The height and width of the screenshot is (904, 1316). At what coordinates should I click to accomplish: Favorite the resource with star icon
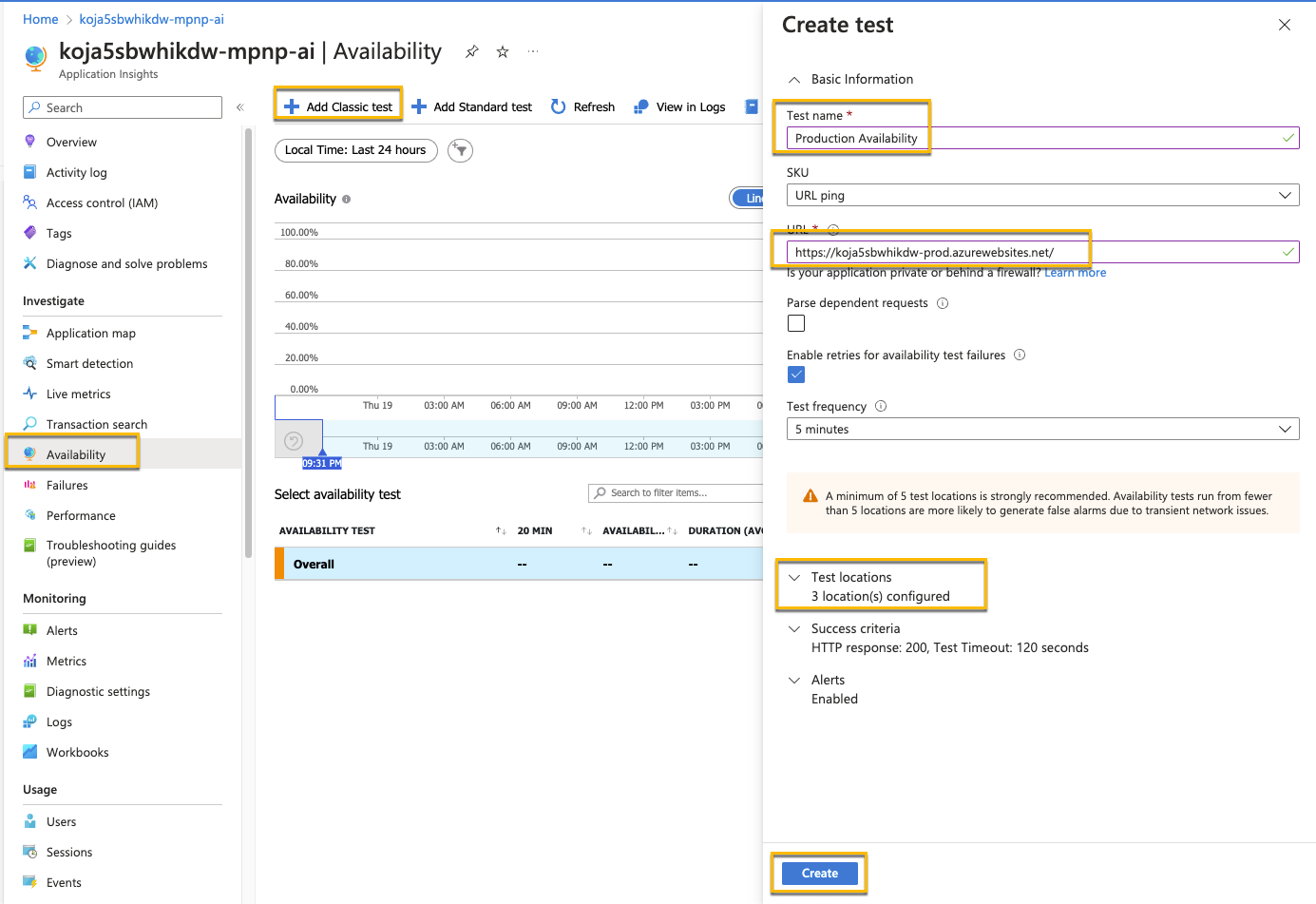coord(503,51)
